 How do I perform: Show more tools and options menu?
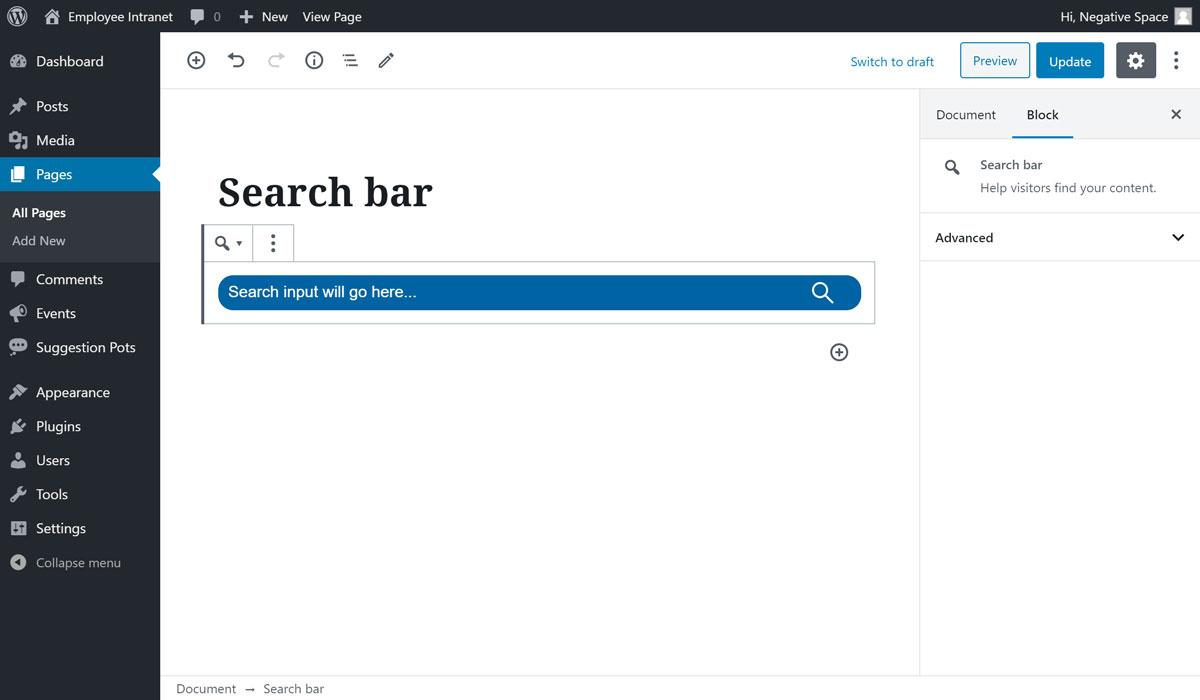(1176, 60)
